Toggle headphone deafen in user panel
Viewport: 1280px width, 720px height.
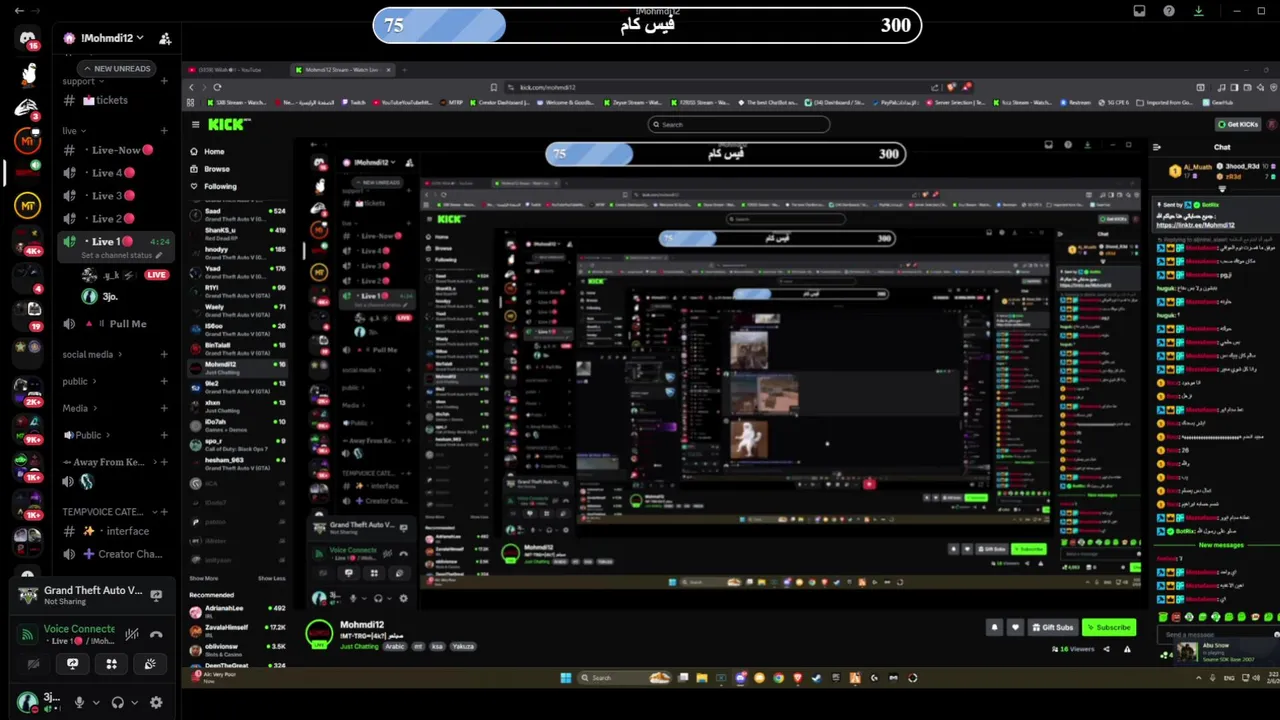point(118,702)
